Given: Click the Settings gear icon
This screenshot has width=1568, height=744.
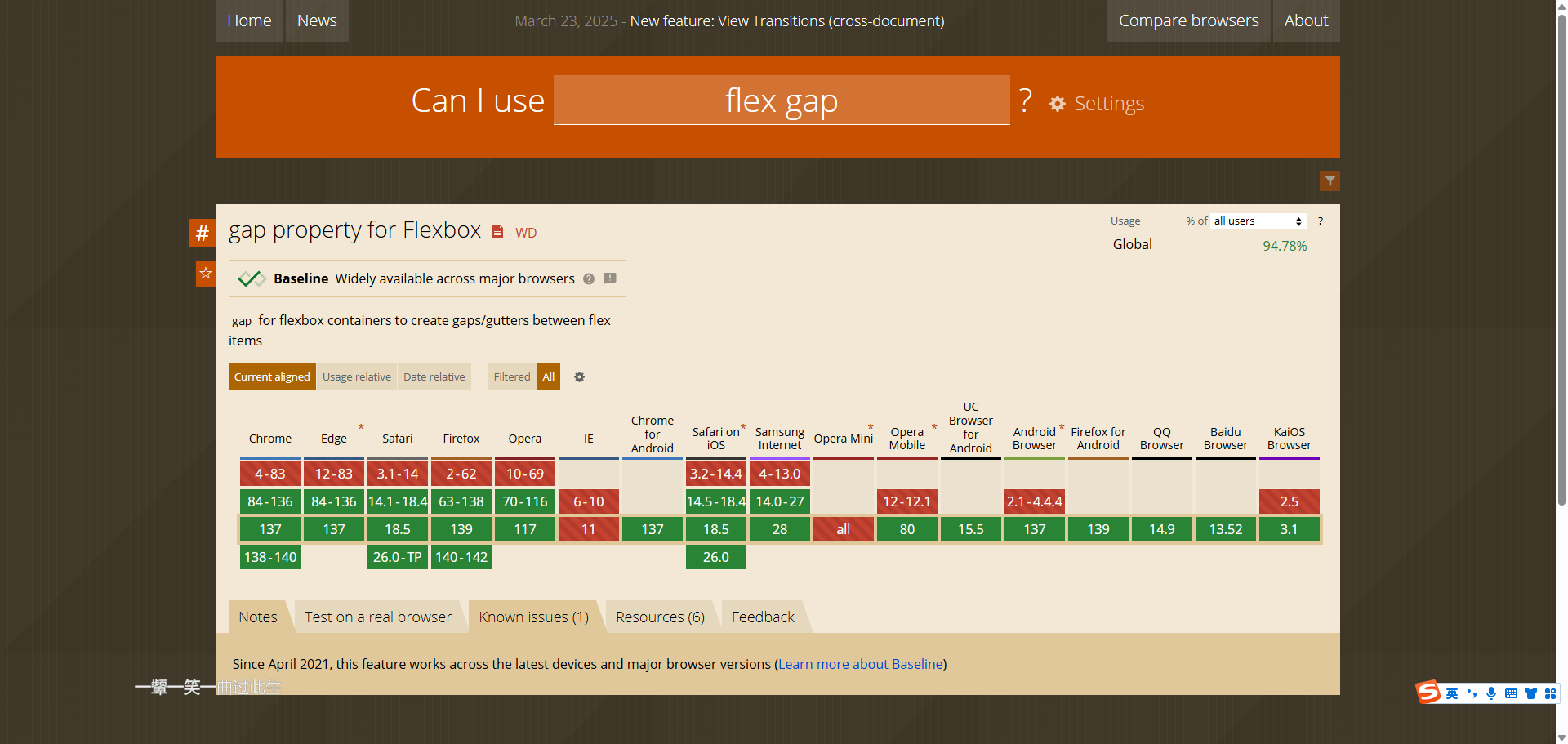Looking at the screenshot, I should (x=1057, y=104).
